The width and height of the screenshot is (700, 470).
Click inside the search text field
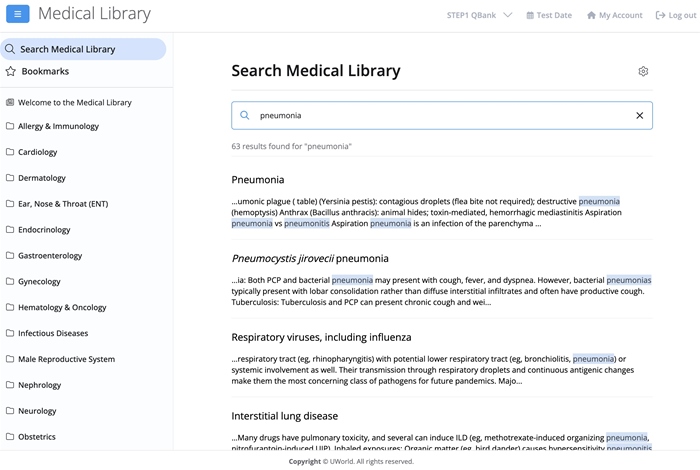pyautogui.click(x=440, y=115)
